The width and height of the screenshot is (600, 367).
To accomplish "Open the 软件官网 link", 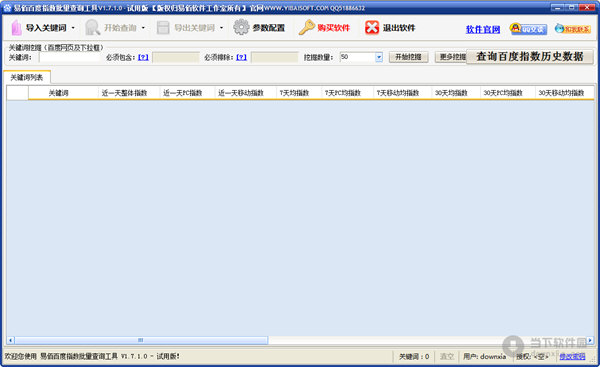I will 483,29.
